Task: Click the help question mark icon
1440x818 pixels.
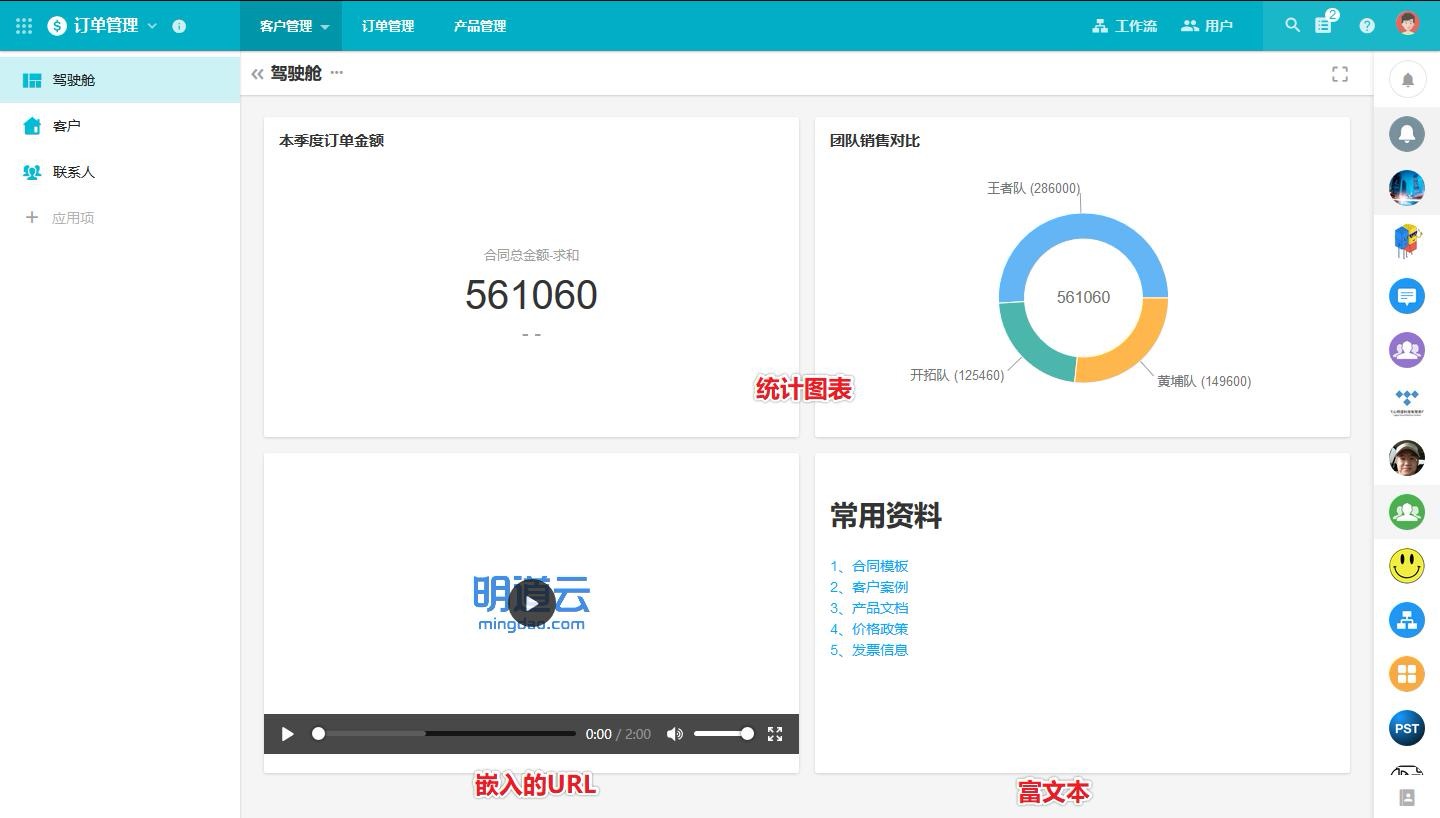Action: 1366,26
